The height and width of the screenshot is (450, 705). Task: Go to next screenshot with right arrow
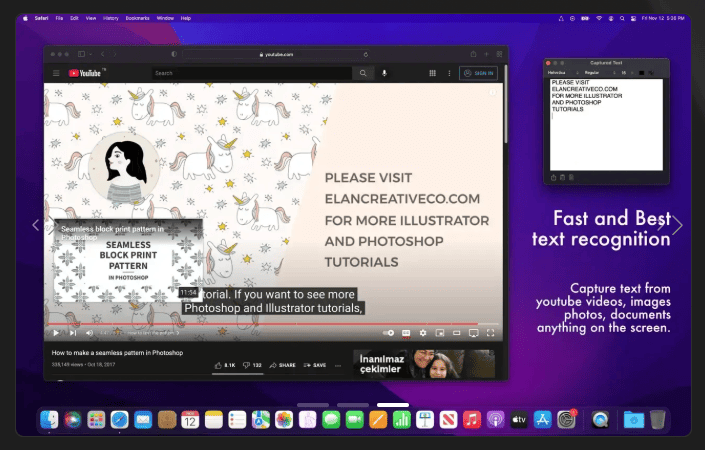coord(677,225)
